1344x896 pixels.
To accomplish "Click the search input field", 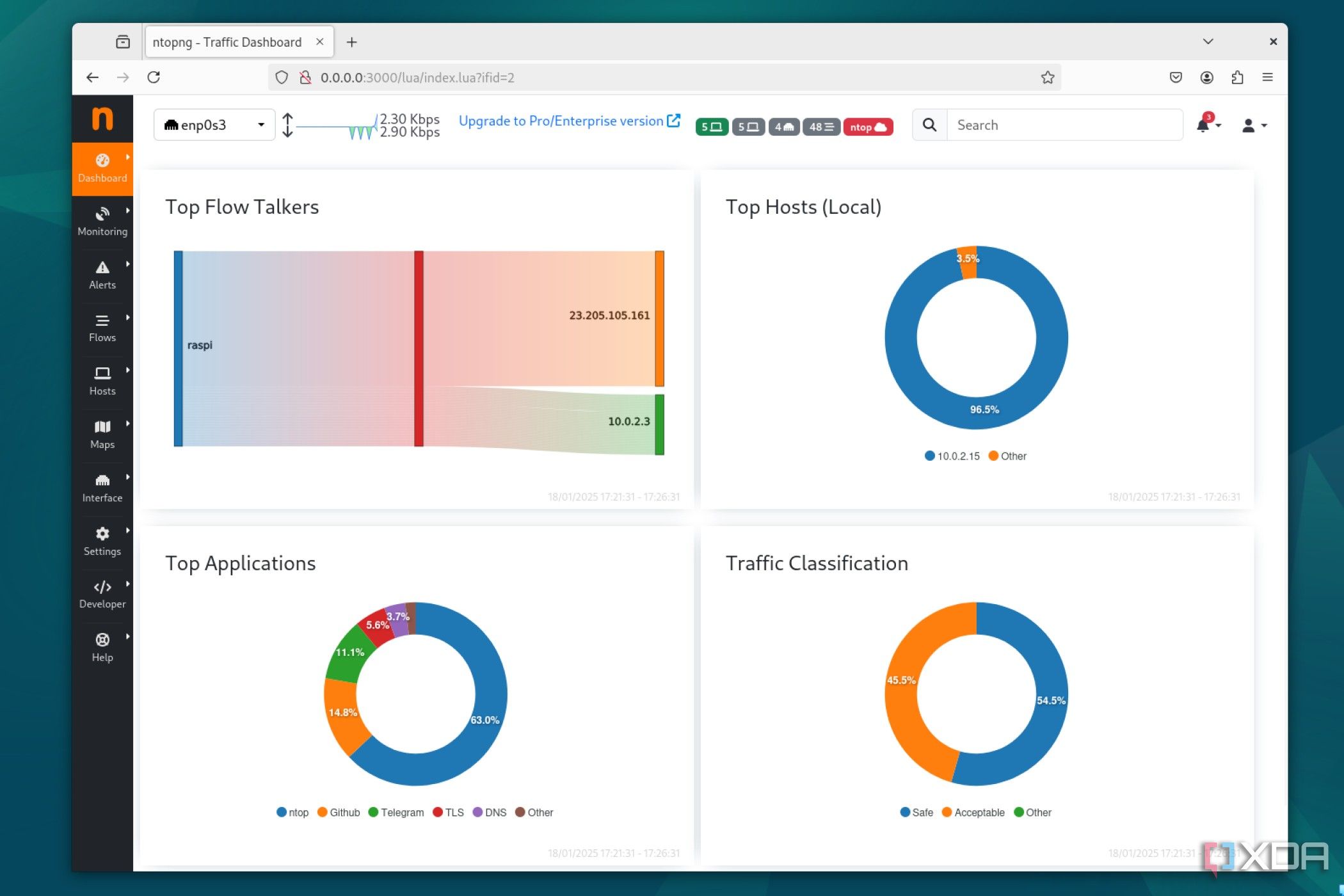I will 1064,124.
